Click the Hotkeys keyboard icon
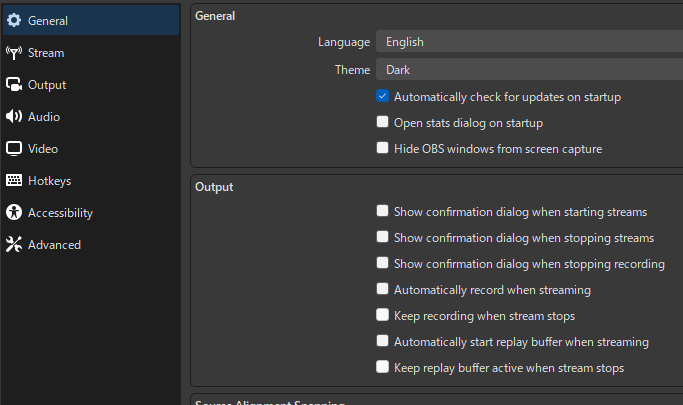This screenshot has height=405, width=683. [14, 181]
